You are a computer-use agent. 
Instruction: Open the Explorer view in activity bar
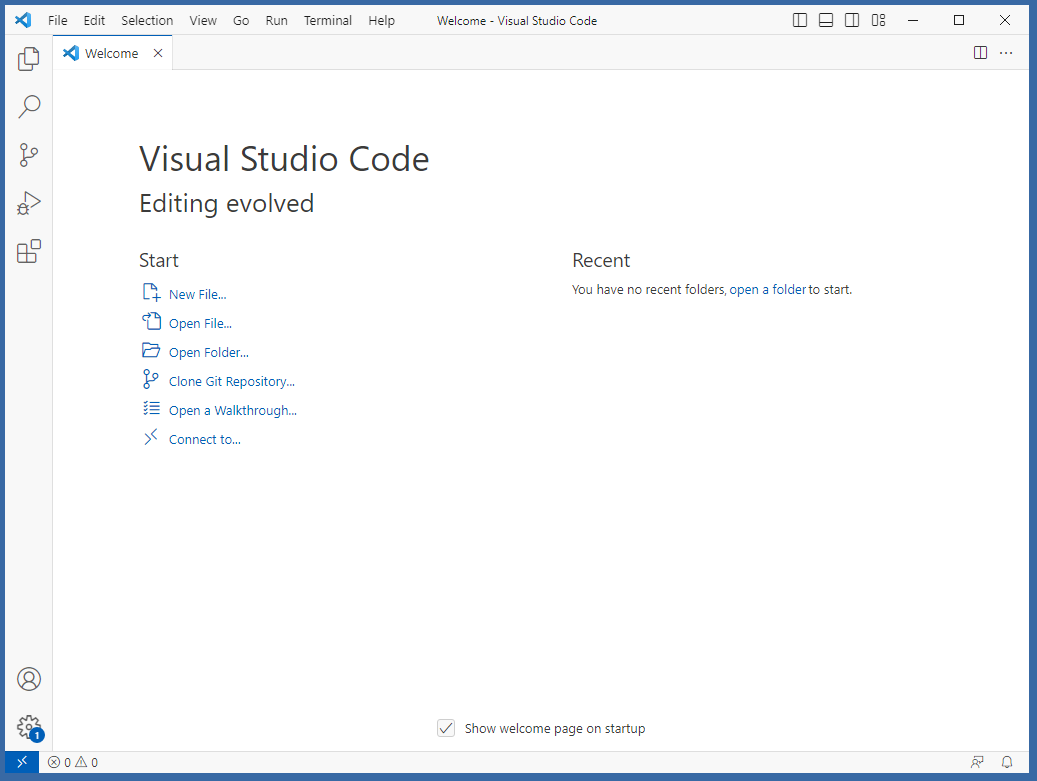tap(29, 60)
